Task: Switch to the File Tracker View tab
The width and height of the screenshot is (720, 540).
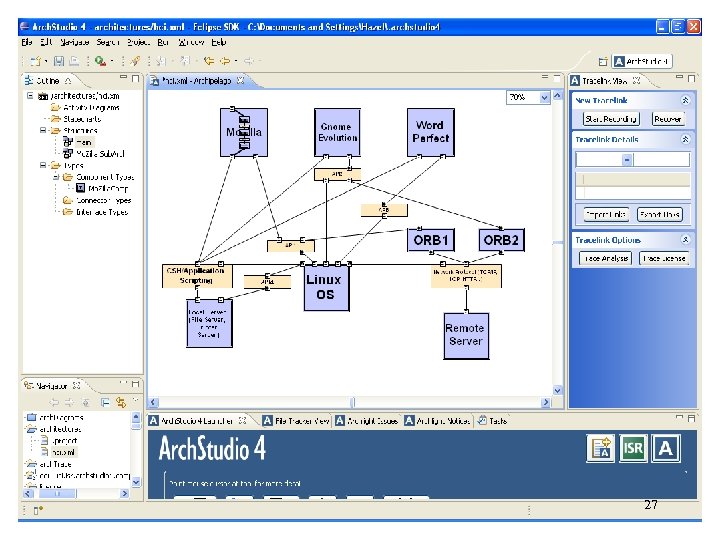Action: [x=296, y=420]
